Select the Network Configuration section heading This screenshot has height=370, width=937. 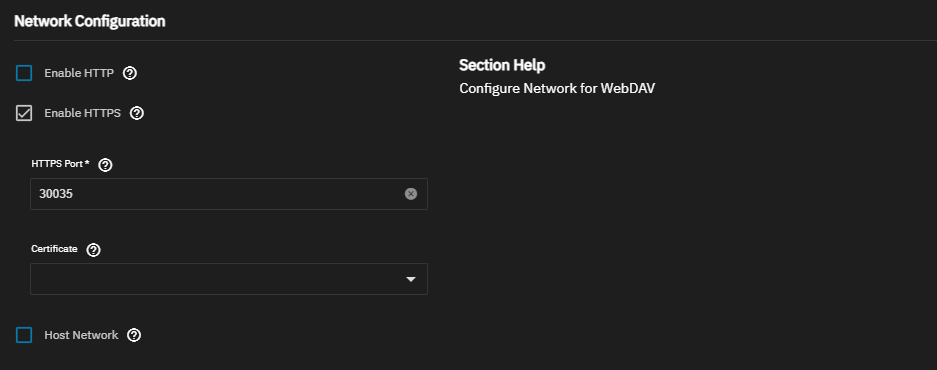tap(90, 22)
